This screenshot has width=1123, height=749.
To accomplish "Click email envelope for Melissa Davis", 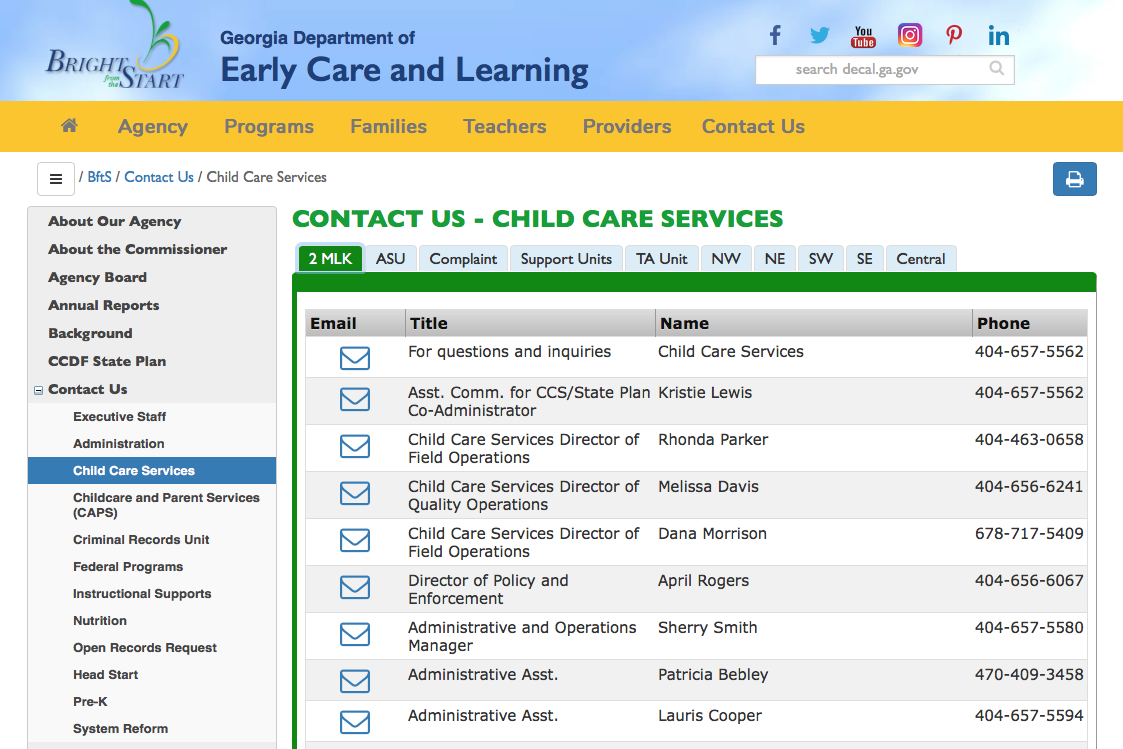I will point(355,493).
